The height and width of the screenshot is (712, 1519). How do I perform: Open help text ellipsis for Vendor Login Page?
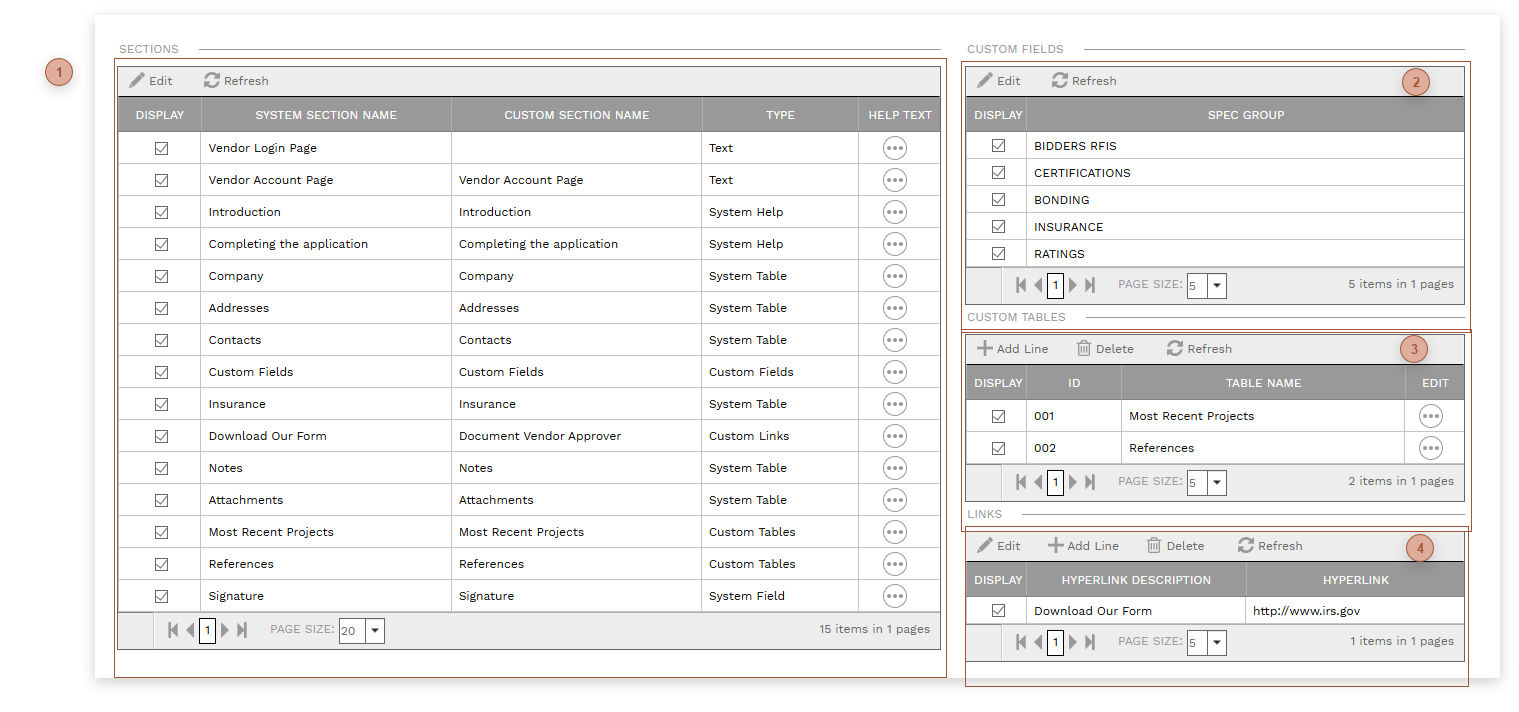[x=895, y=147]
